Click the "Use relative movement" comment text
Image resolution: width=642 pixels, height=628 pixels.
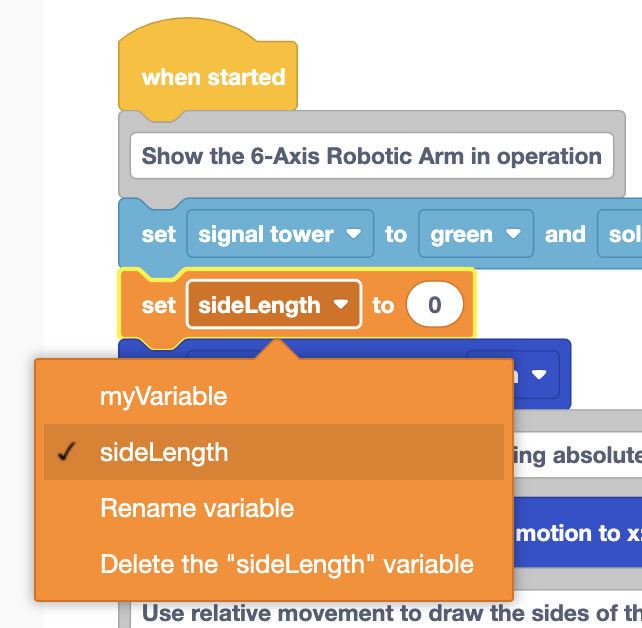[x=392, y=613]
